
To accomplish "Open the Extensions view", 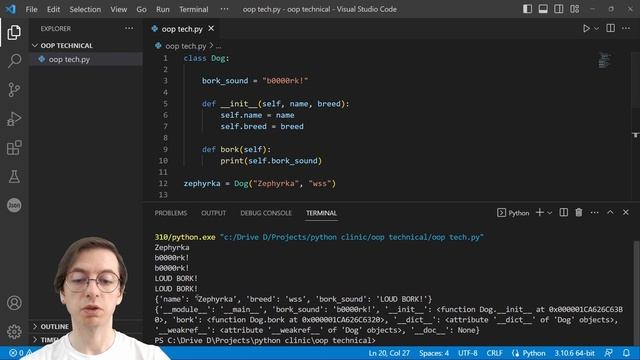I will pyautogui.click(x=14, y=148).
